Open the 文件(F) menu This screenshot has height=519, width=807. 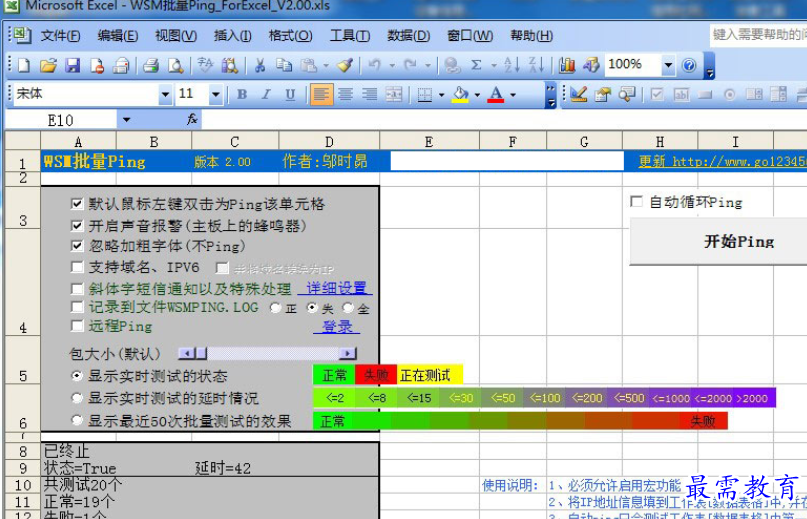pos(60,36)
